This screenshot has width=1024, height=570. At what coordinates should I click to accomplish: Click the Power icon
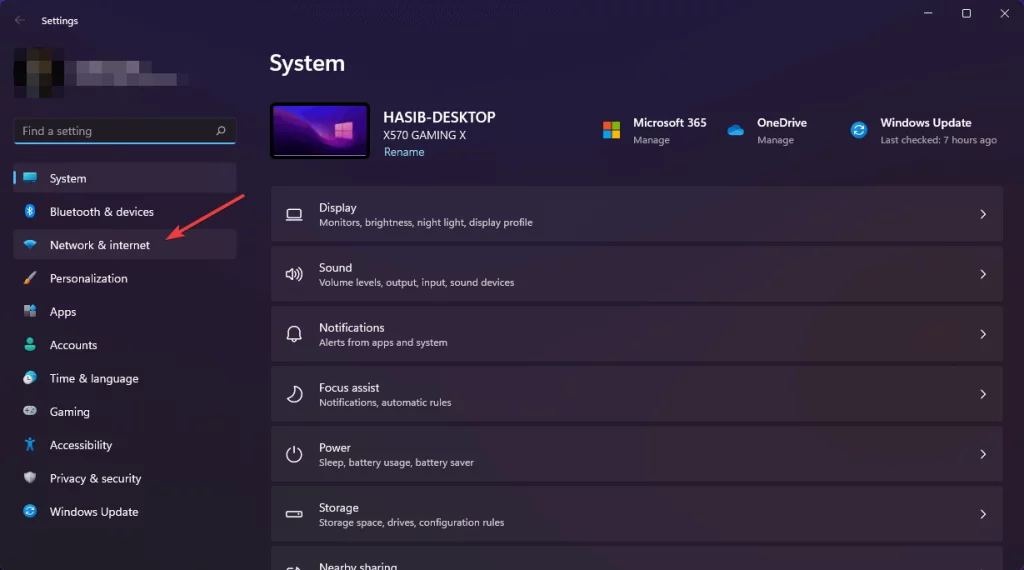294,454
